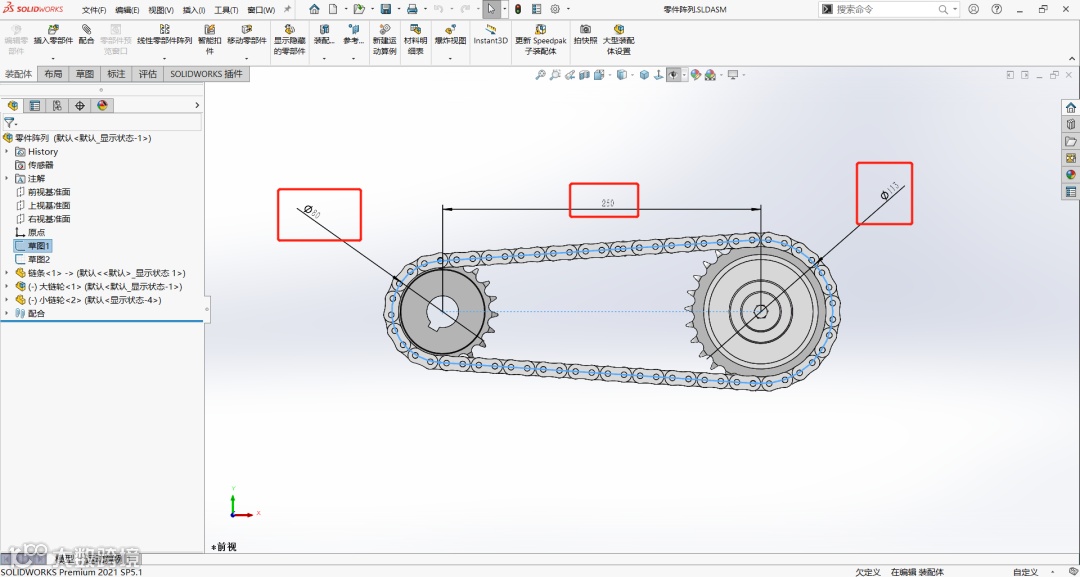This screenshot has width=1080, height=577.
Task: Open Appearances tab in task pane
Action: point(1070,175)
